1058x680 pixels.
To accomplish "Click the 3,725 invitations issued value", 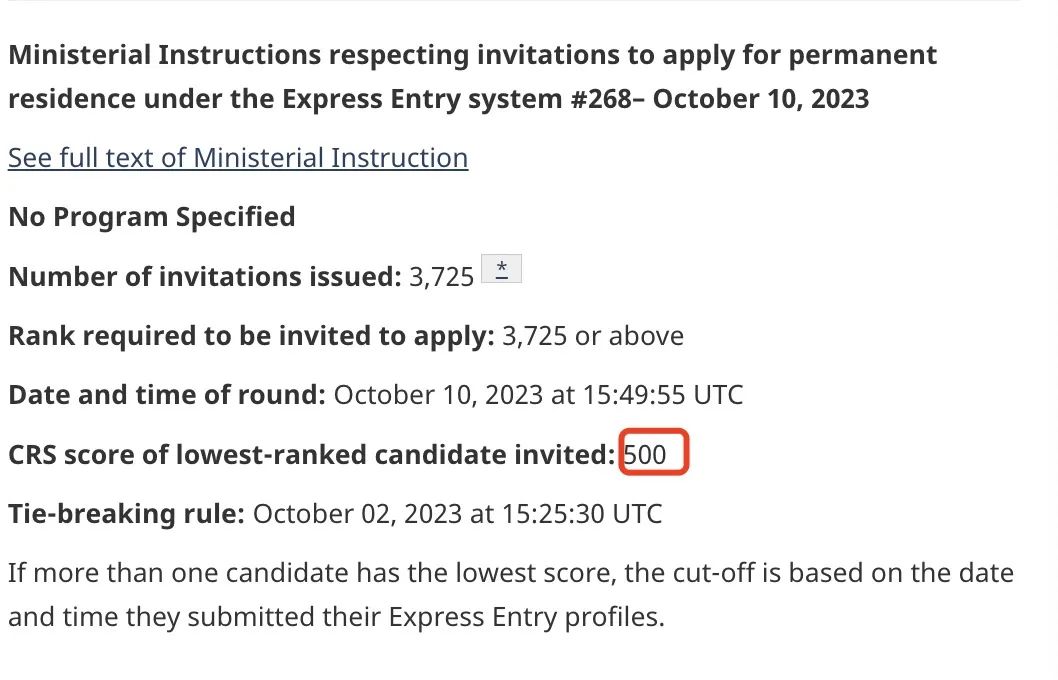I will coord(441,277).
